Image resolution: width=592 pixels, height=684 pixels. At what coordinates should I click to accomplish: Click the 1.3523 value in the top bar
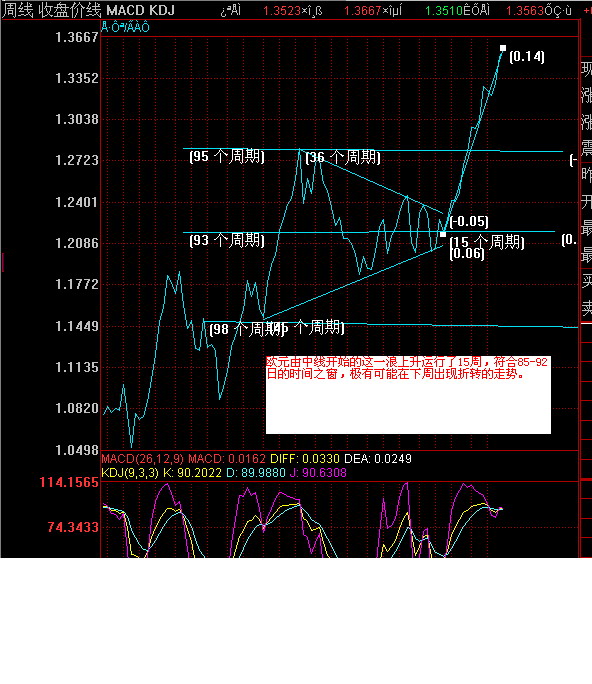point(282,11)
